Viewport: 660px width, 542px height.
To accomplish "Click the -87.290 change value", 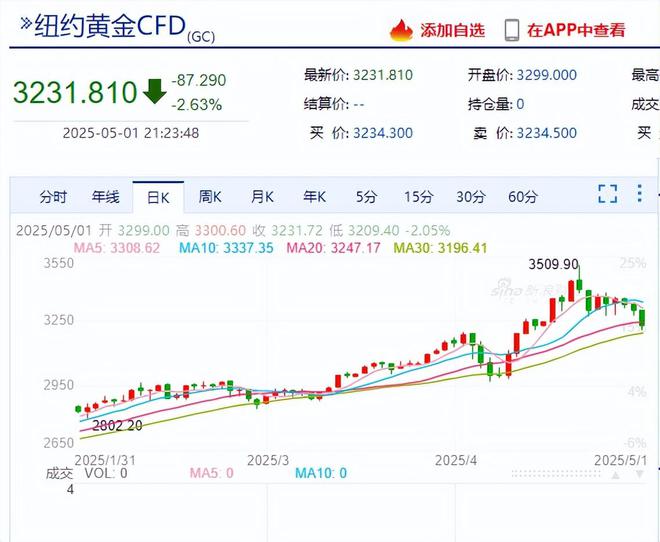I will (x=199, y=80).
